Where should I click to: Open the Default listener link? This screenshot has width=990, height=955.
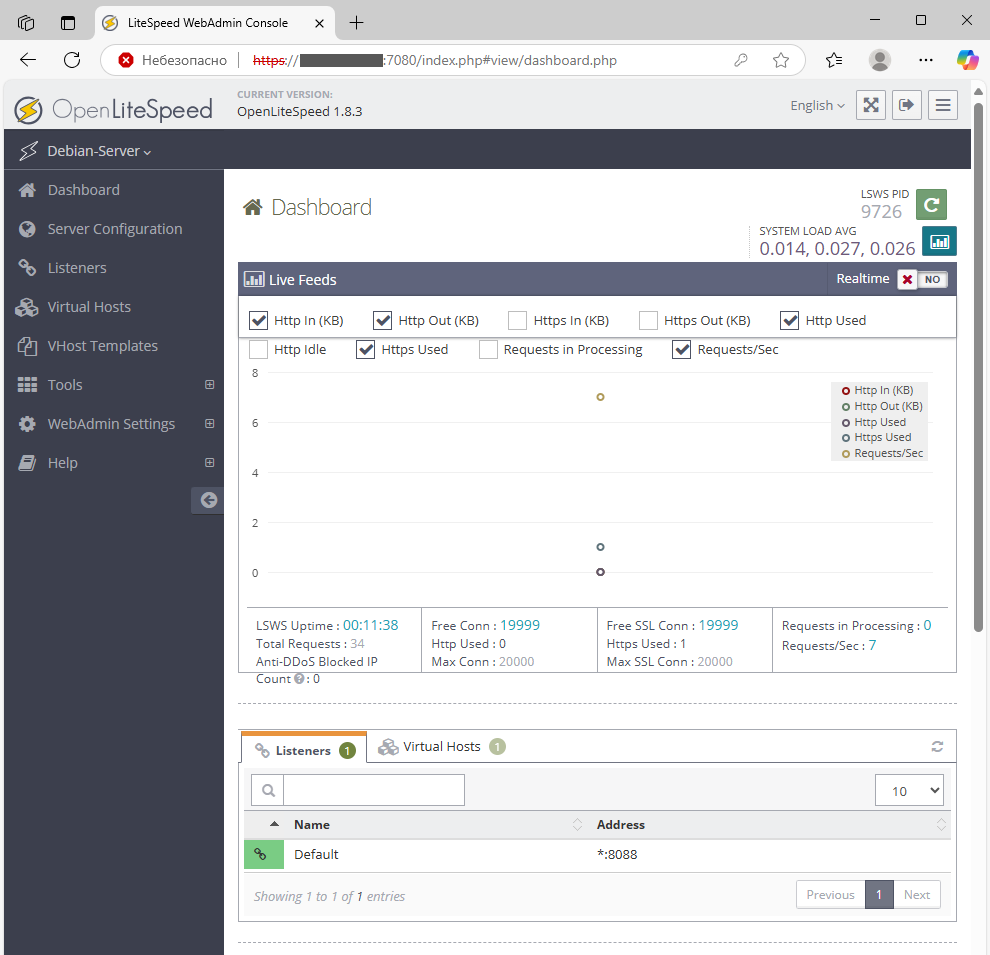(x=316, y=855)
